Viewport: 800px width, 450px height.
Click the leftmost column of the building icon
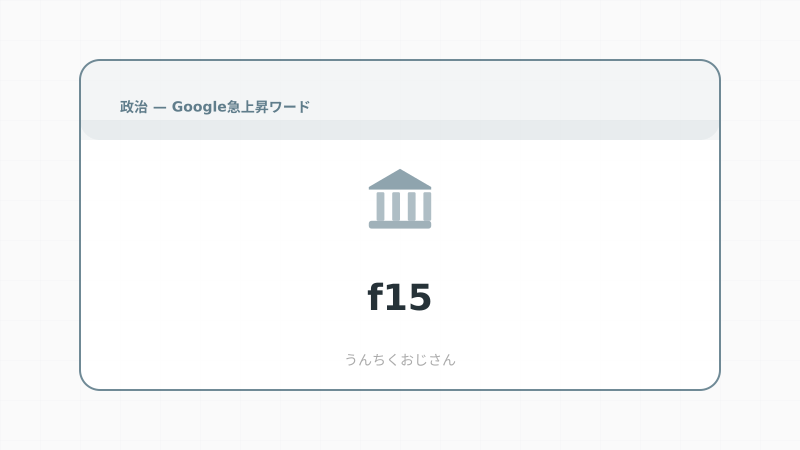tap(380, 206)
